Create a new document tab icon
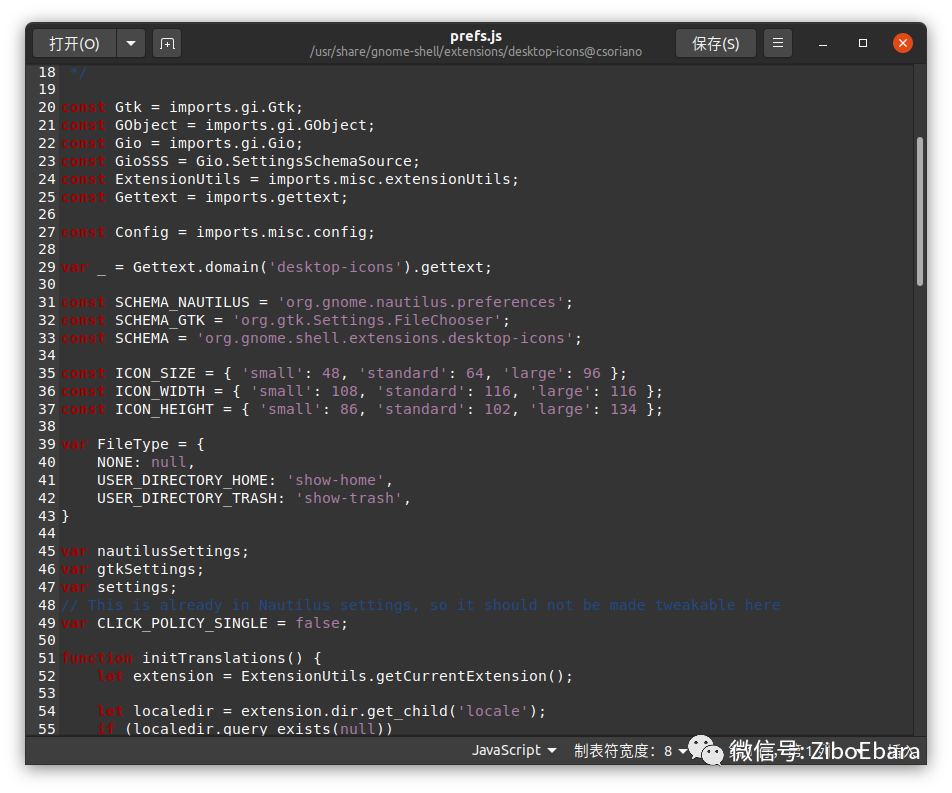This screenshot has width=952, height=793. (x=167, y=44)
